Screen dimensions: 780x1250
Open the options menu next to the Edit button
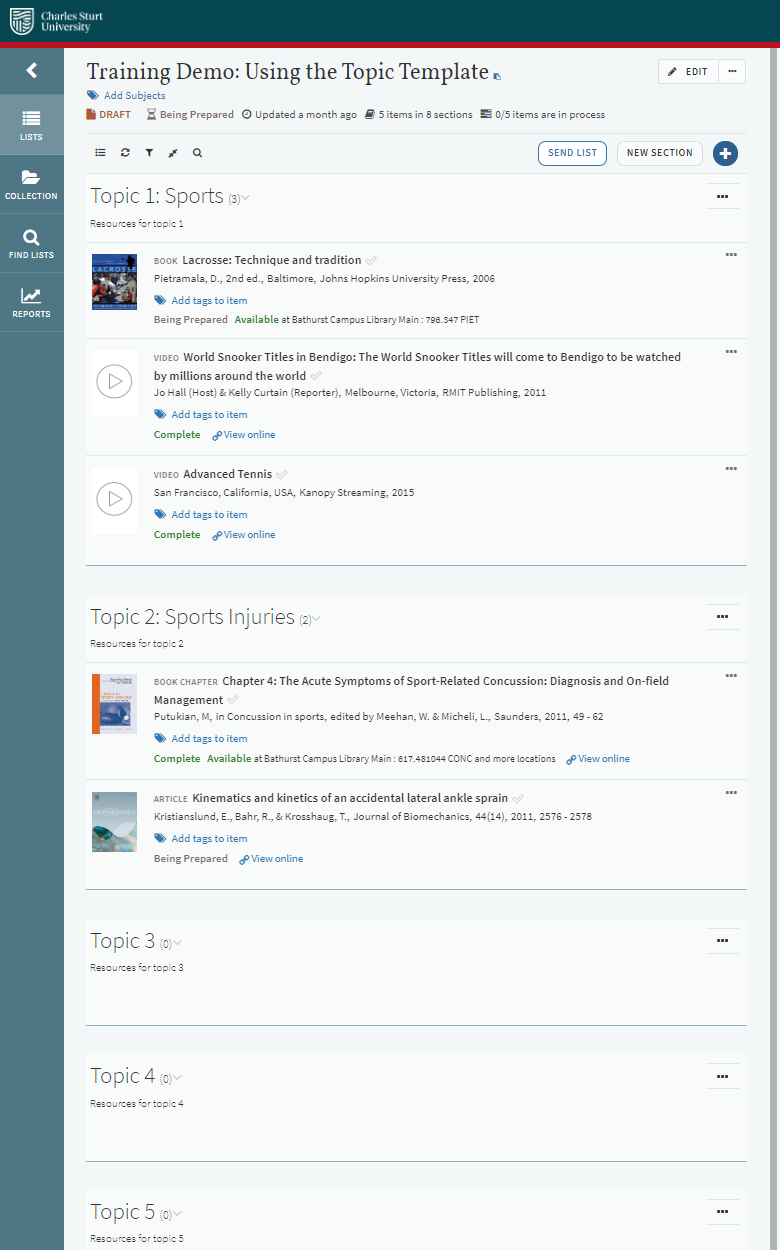733,71
